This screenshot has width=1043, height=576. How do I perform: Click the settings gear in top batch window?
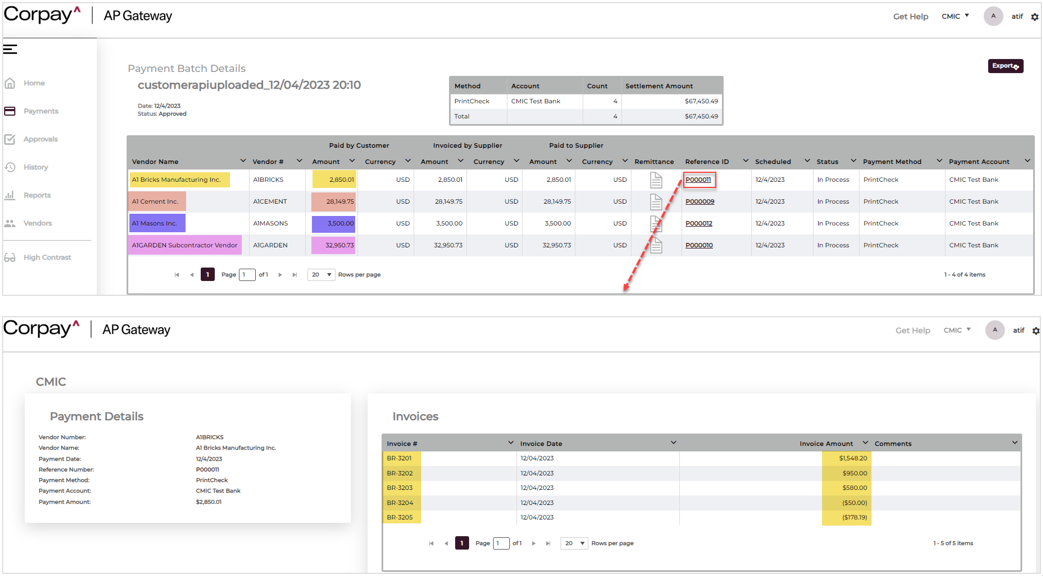click(1034, 17)
